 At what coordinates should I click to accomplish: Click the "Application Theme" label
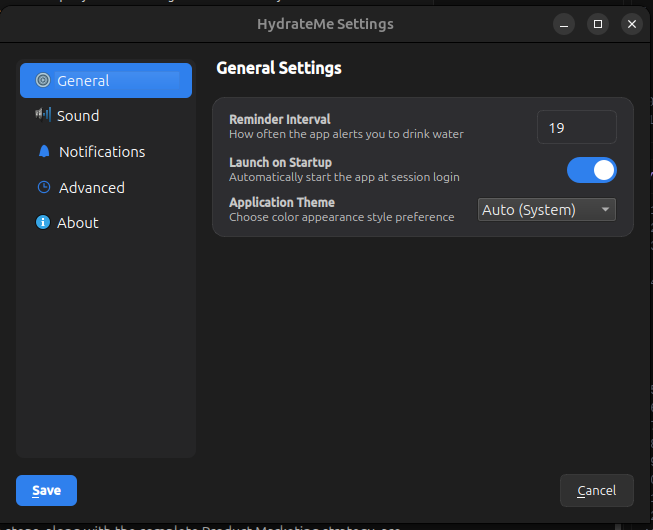tap(282, 202)
